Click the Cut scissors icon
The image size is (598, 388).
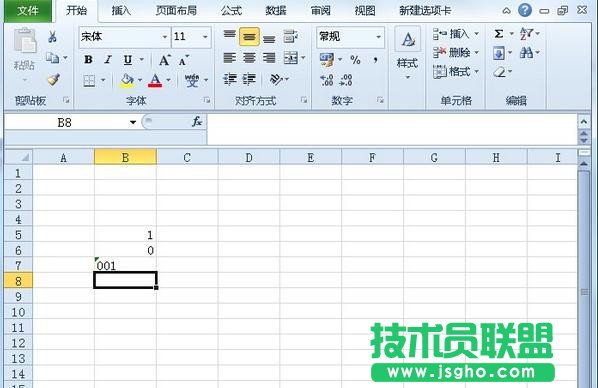52,37
